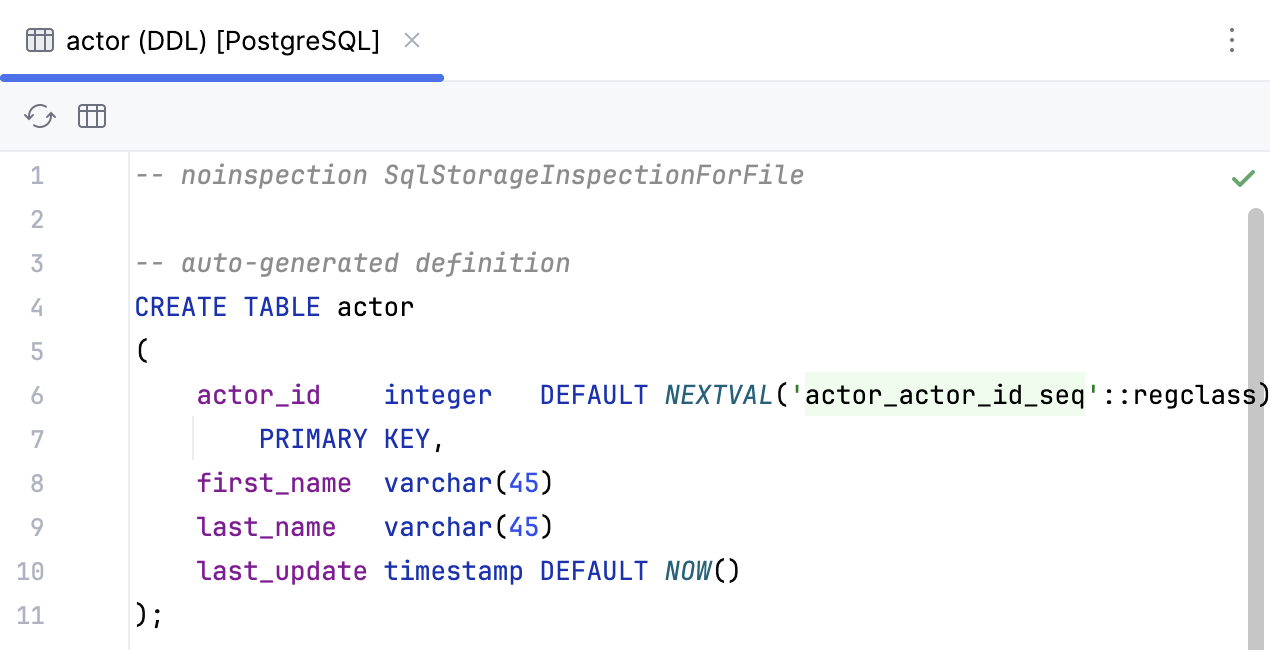Click the highlighted actor_actor_id_seq text

[x=944, y=395]
